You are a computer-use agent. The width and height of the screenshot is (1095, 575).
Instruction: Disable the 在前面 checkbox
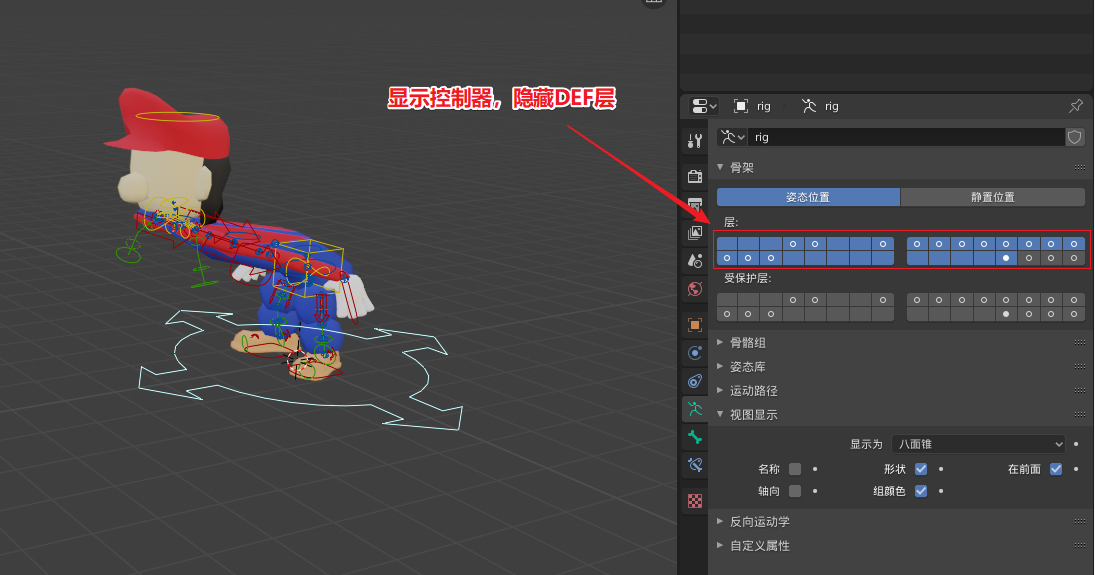[x=1056, y=469]
